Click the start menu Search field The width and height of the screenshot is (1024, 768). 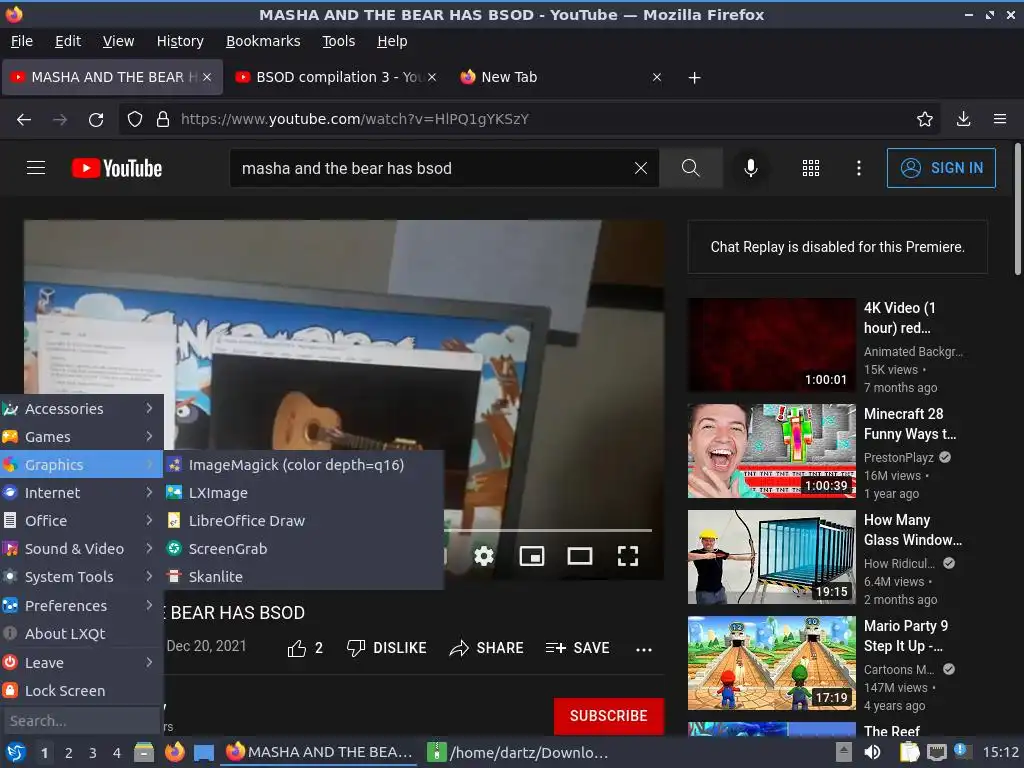80,721
